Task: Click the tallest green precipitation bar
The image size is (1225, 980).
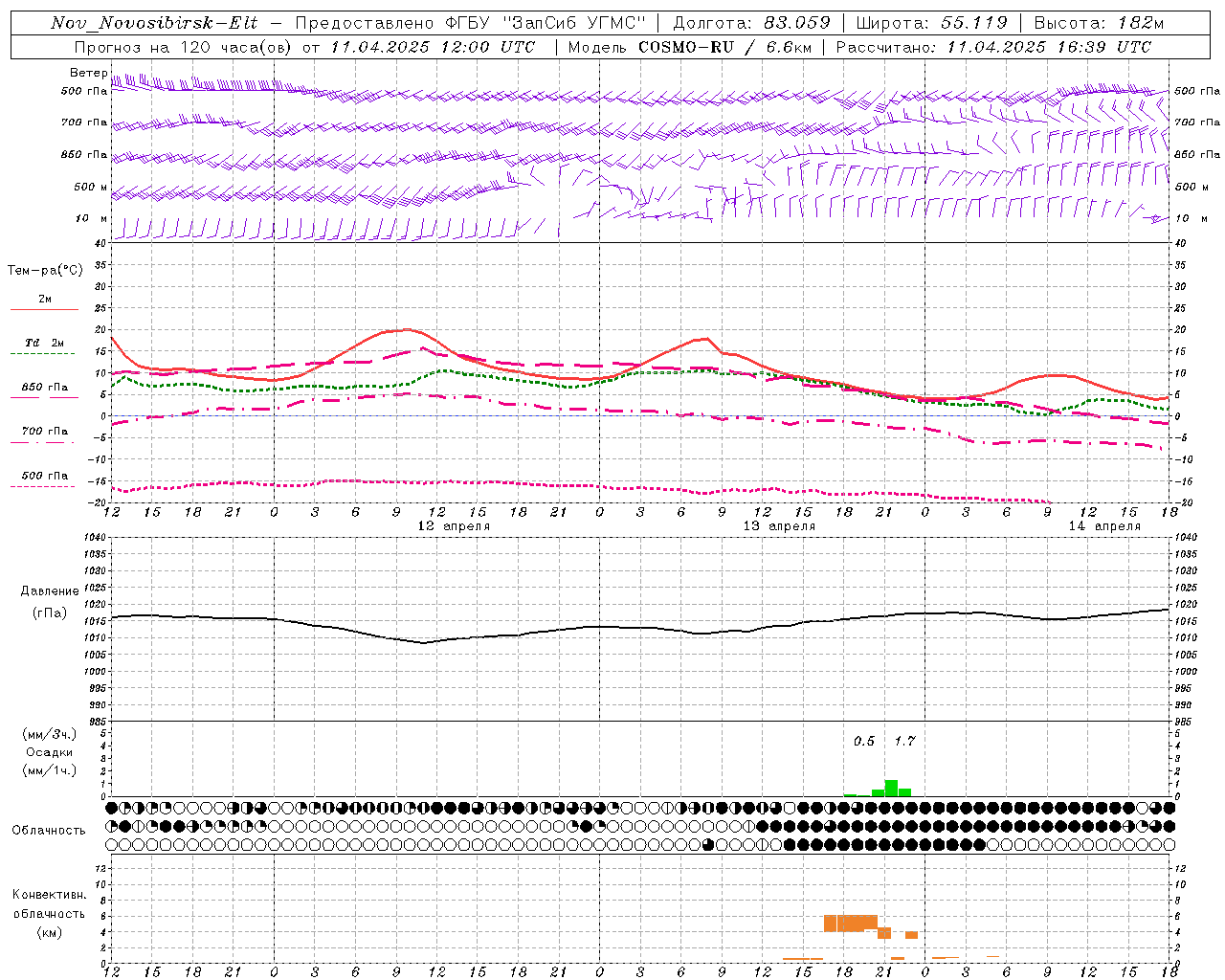Action: [891, 789]
